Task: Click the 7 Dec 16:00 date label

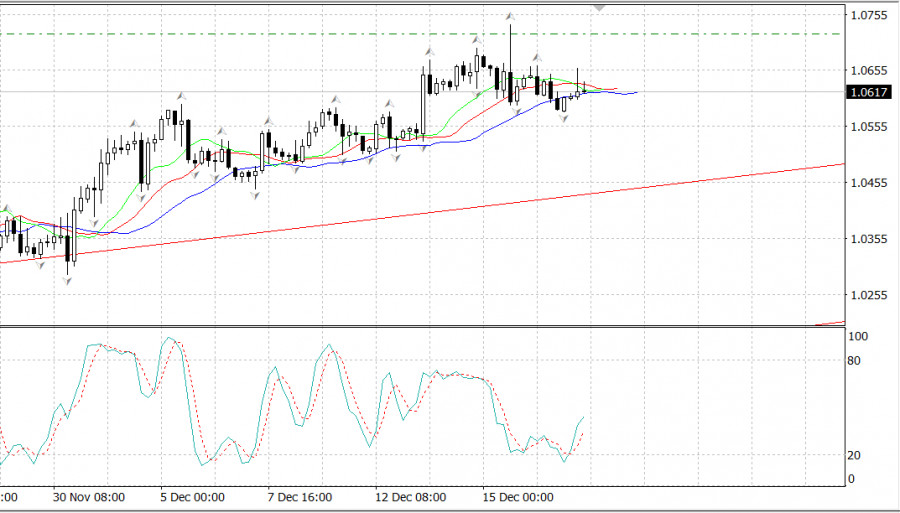Action: pos(300,497)
